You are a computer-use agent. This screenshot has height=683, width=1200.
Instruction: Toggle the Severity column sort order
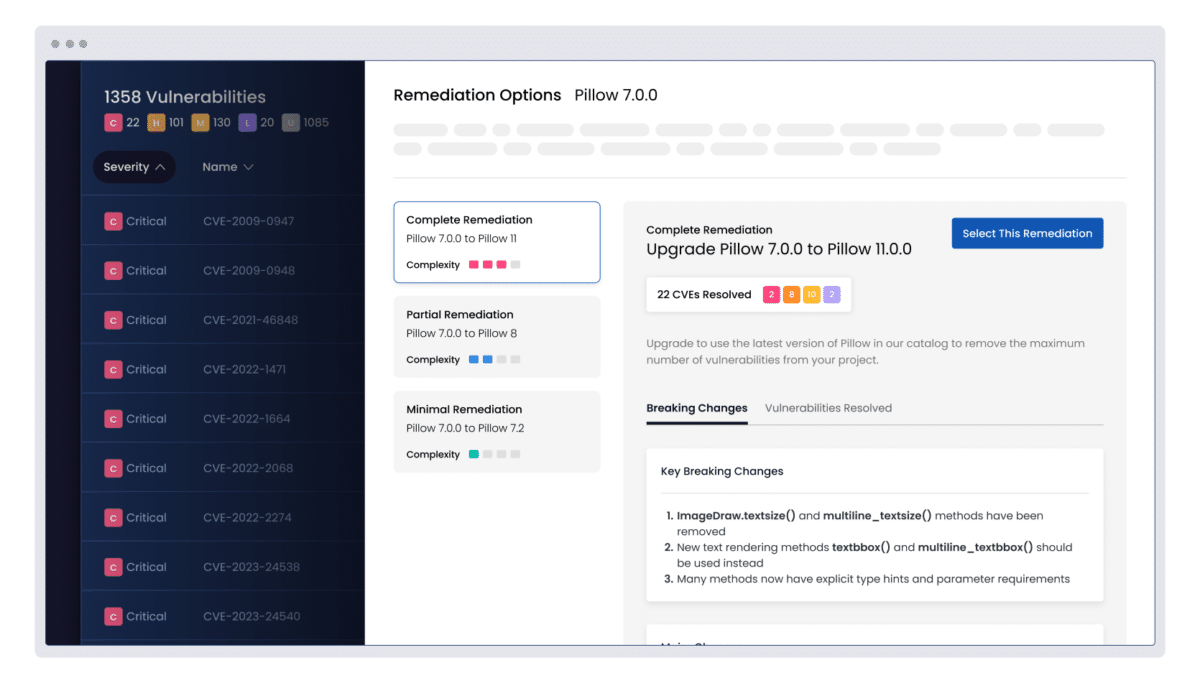134,167
